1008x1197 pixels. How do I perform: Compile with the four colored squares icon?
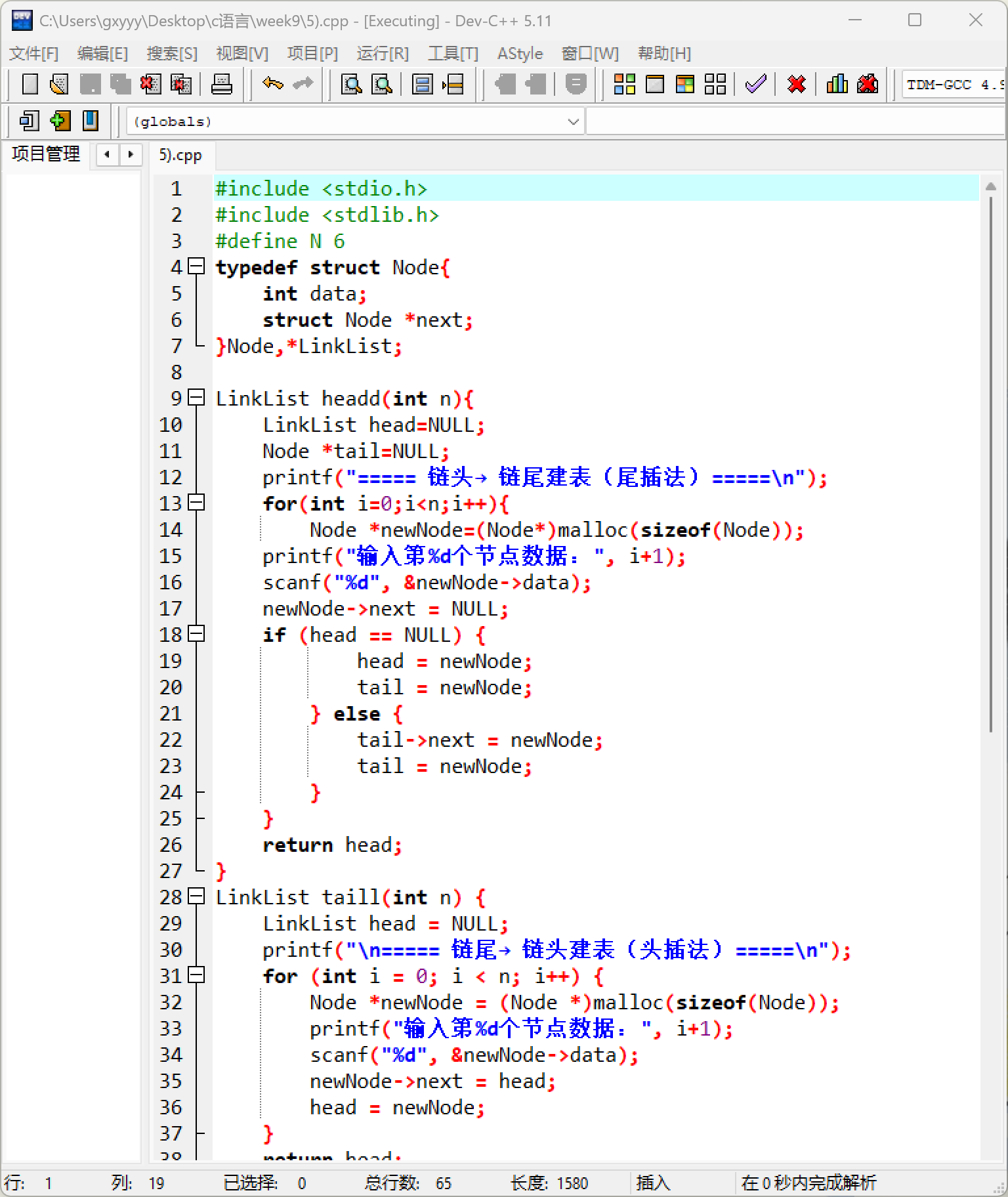(624, 84)
